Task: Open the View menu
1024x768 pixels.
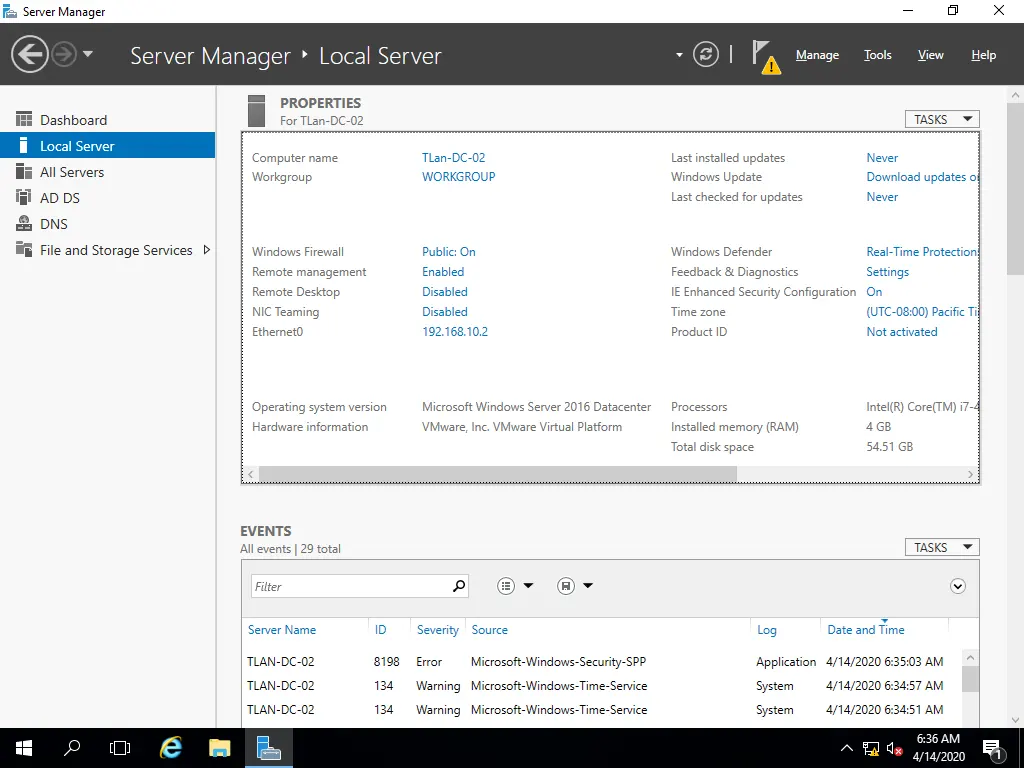Action: (930, 55)
